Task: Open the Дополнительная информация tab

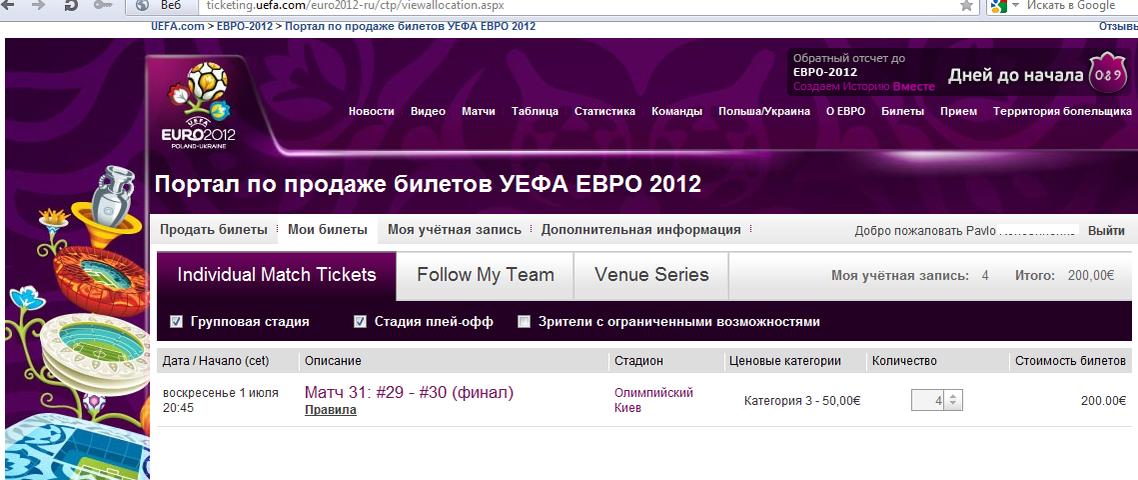Action: pyautogui.click(x=641, y=229)
